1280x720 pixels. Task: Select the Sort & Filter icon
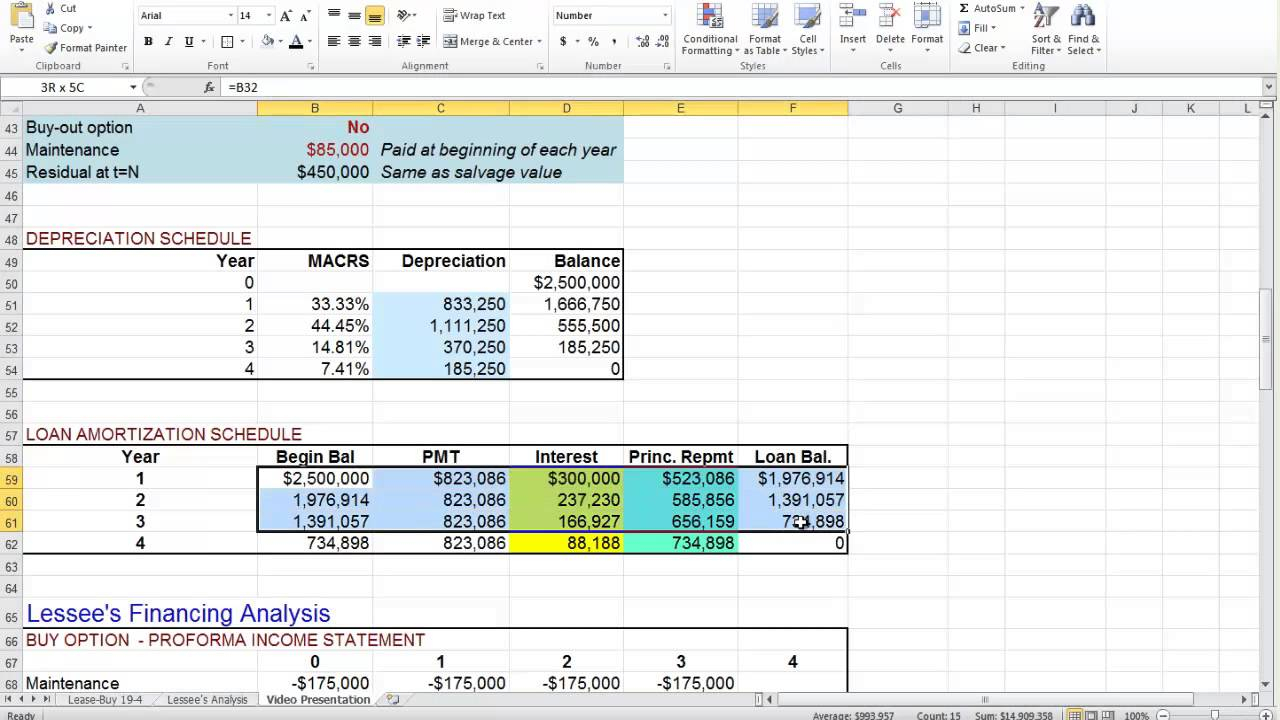tap(1045, 32)
